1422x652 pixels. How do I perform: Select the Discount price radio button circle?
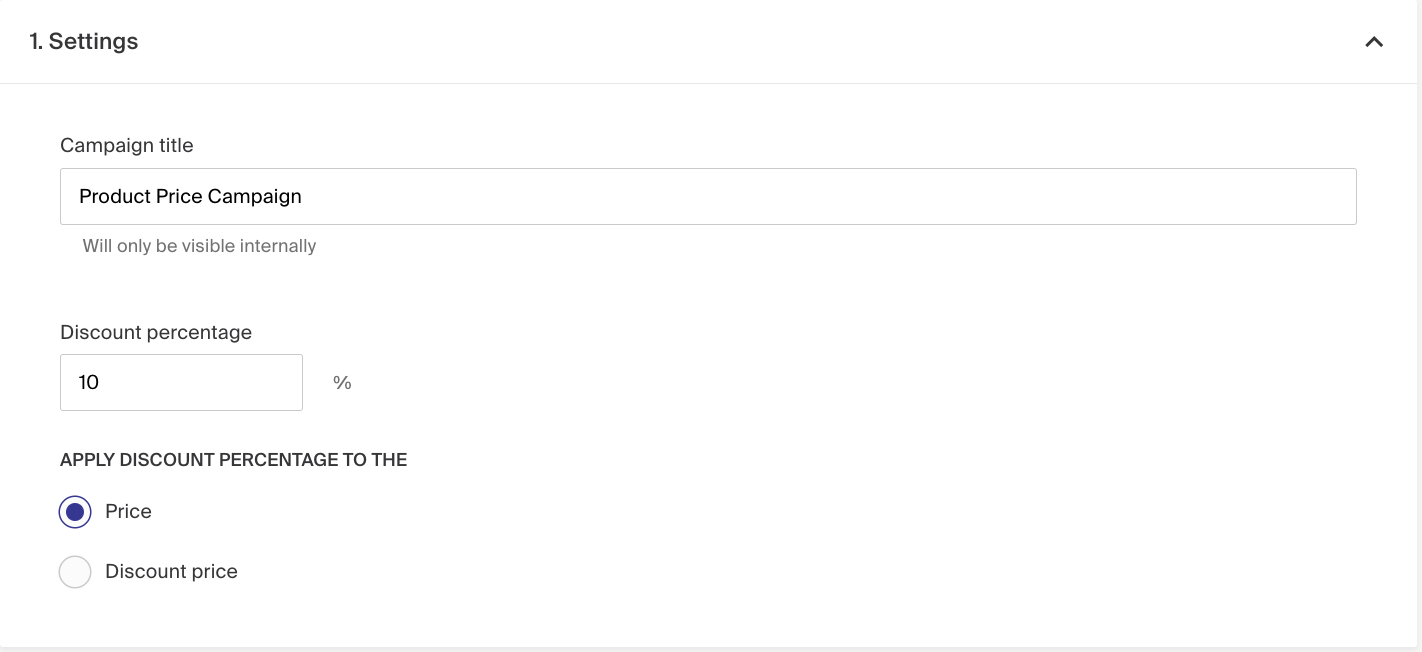pos(75,572)
